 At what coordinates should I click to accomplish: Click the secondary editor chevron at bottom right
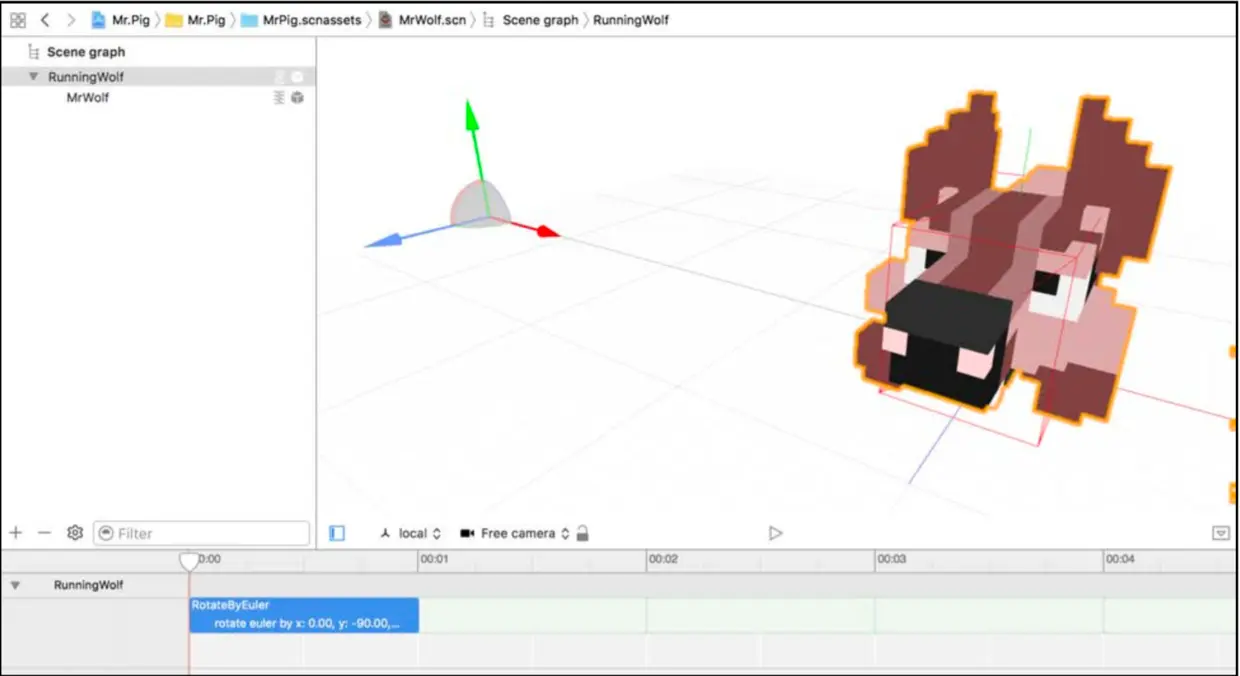(1222, 533)
